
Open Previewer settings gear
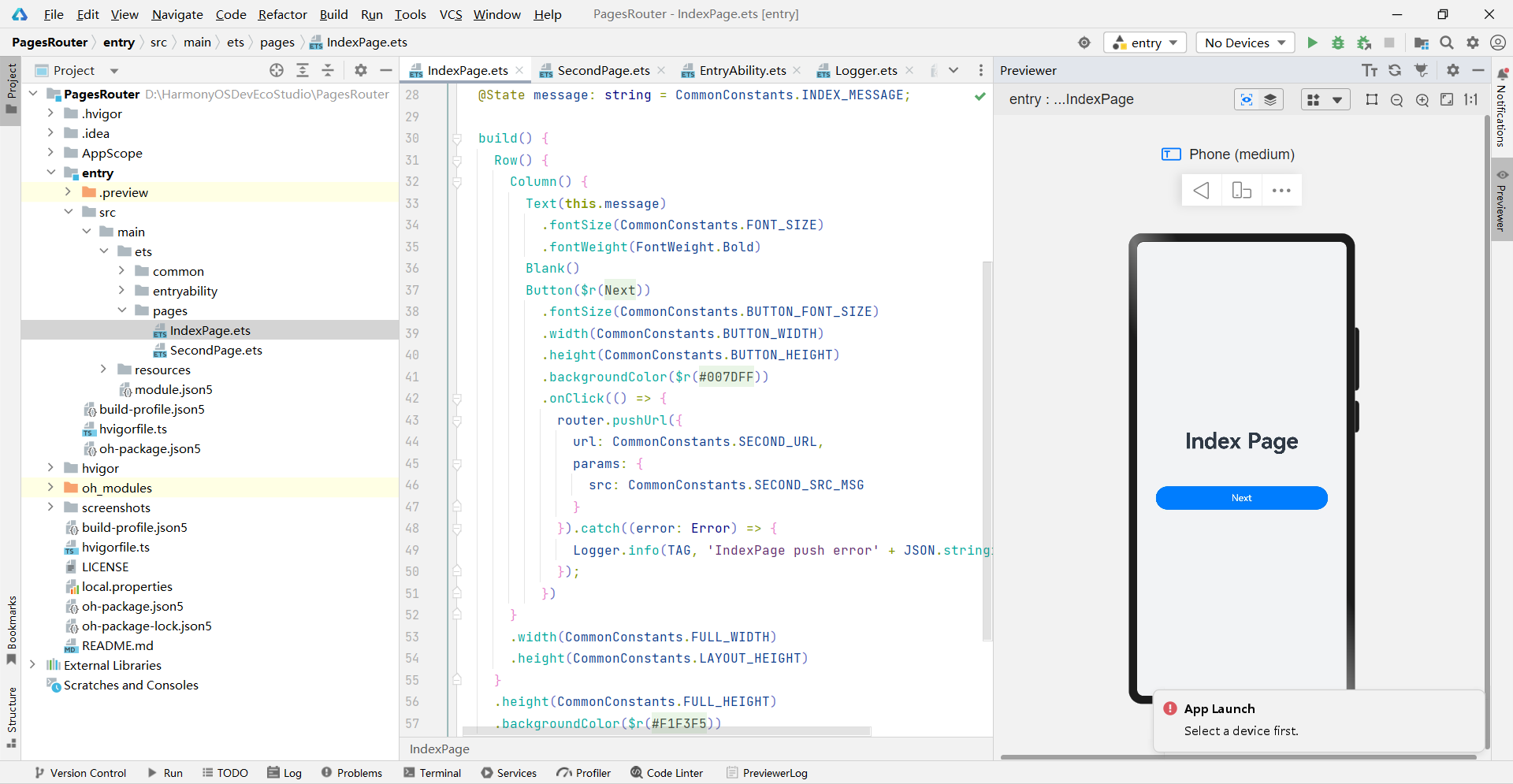1453,70
